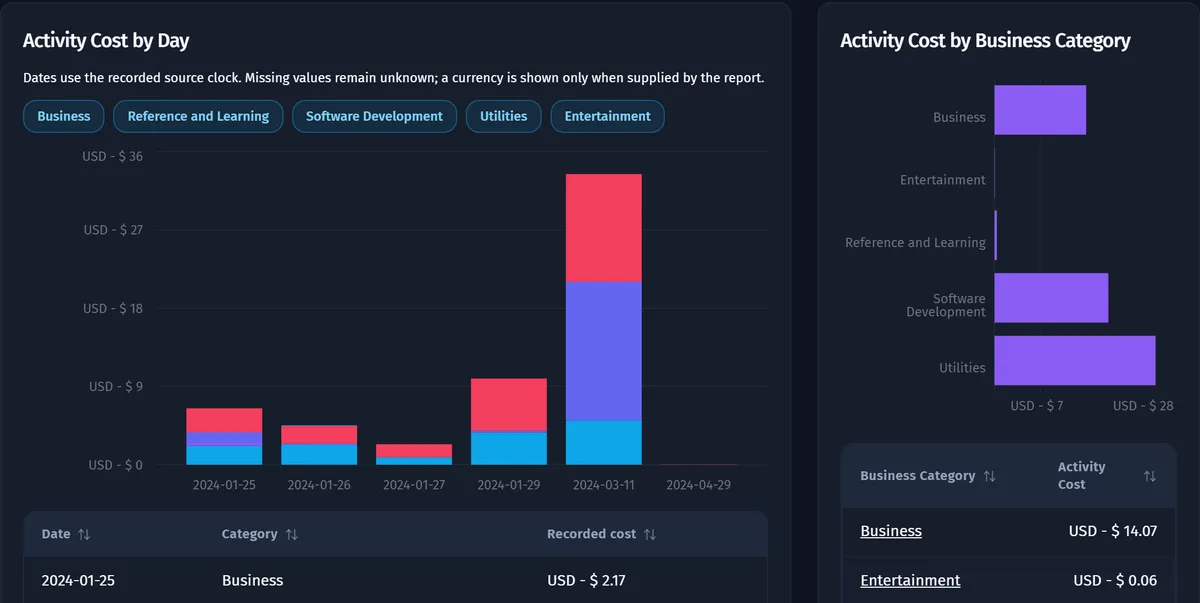This screenshot has height=603, width=1200.
Task: Click the 'Business' cell in the daily table
Action: click(x=252, y=580)
